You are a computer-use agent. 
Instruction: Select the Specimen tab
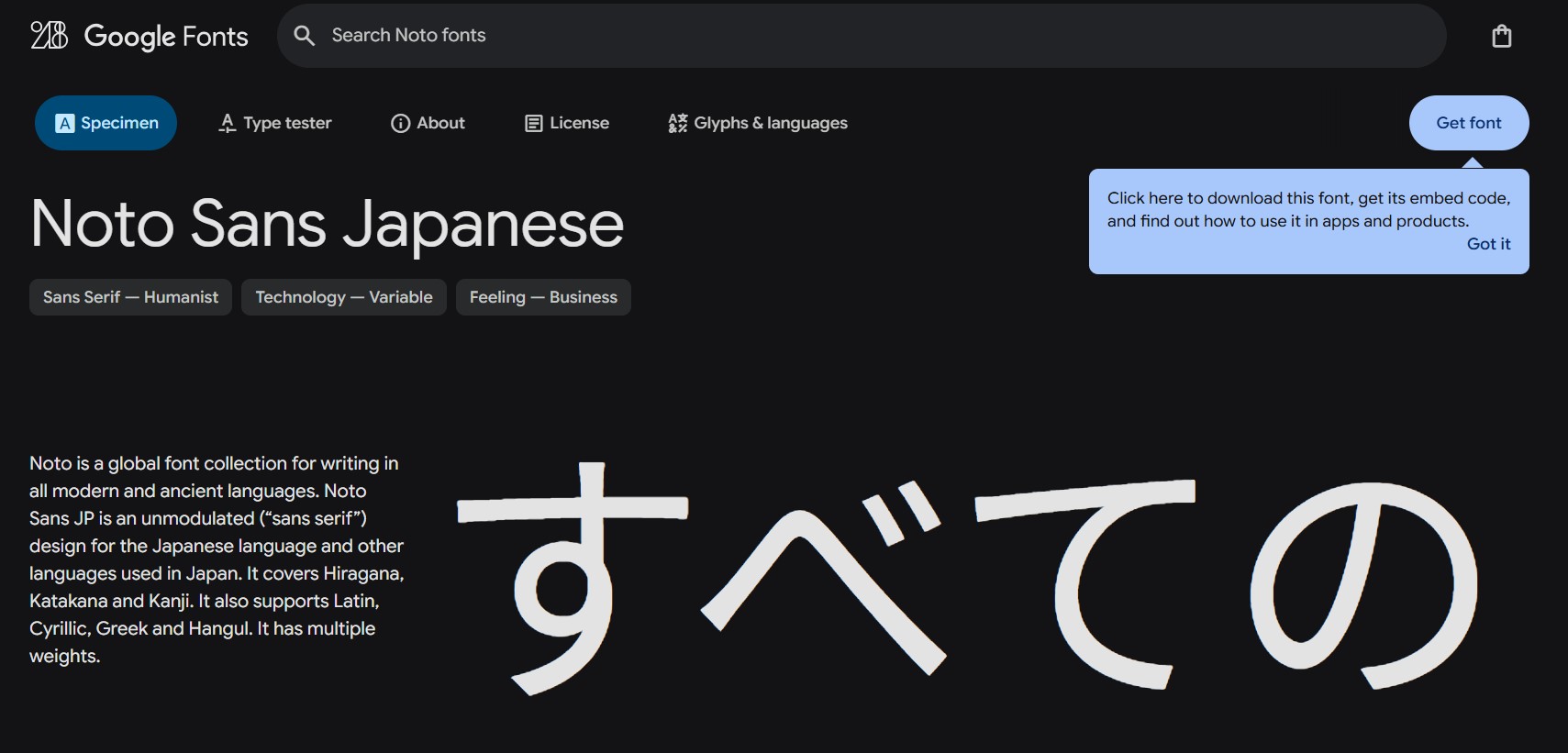click(106, 123)
